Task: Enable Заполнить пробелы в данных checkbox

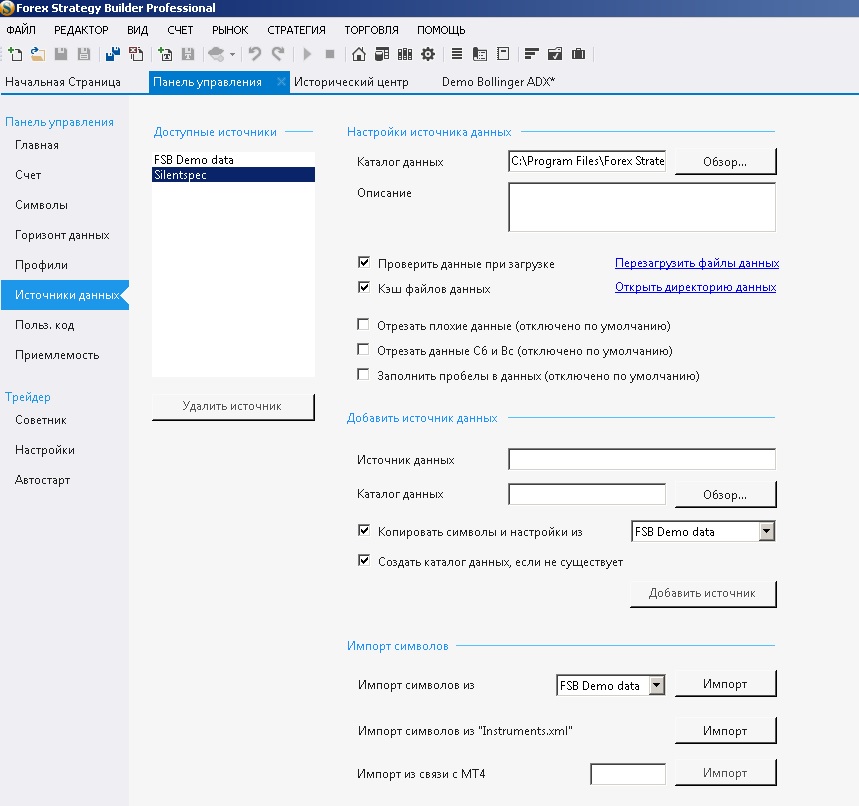Action: [x=363, y=375]
